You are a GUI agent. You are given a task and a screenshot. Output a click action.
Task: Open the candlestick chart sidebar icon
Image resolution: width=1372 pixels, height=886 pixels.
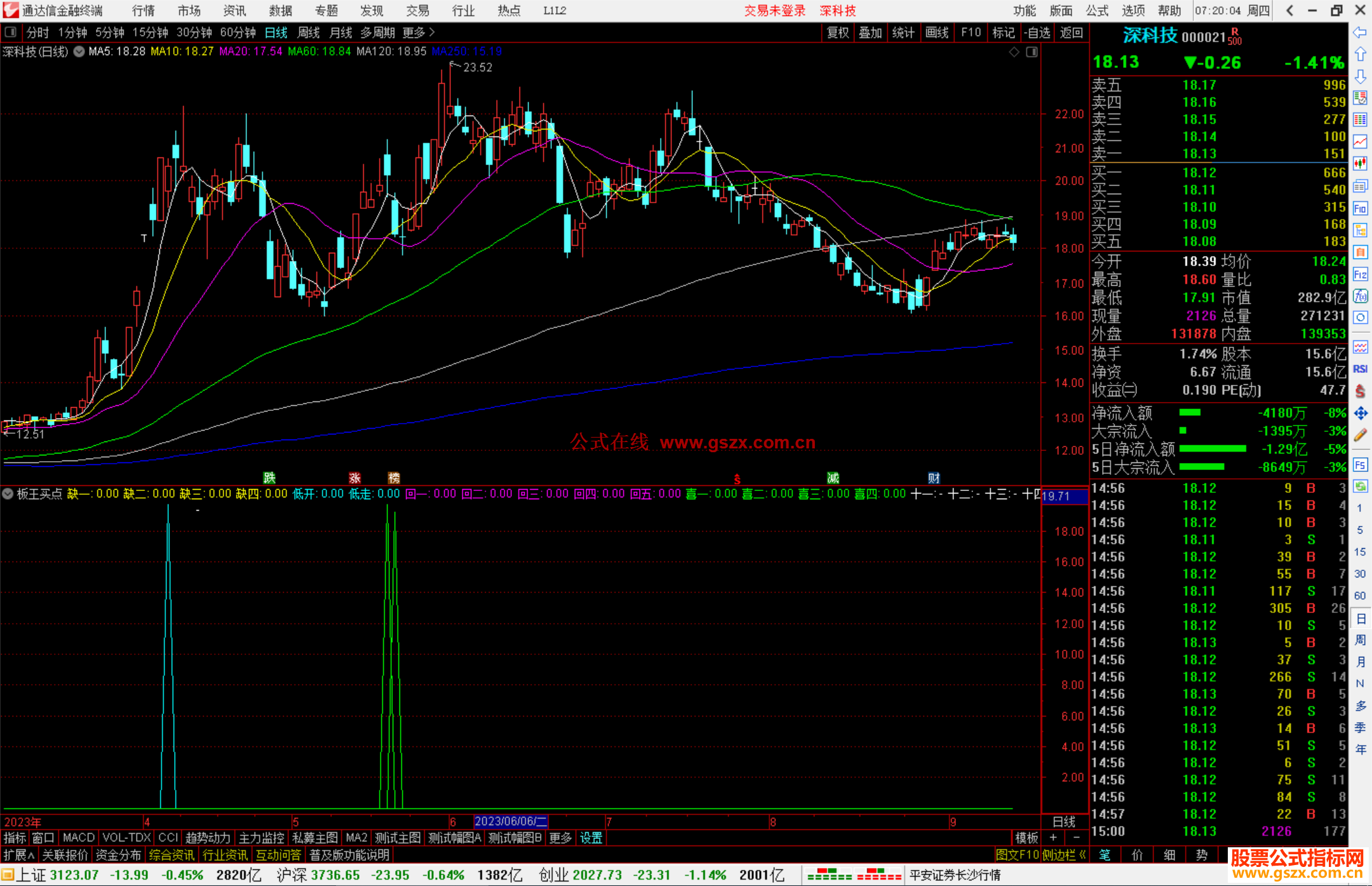click(1360, 164)
